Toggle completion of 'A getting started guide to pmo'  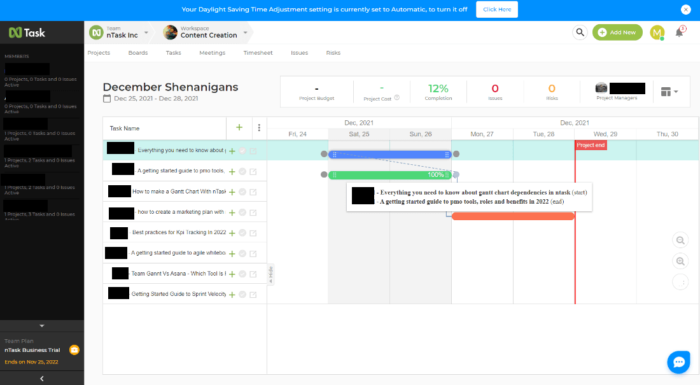pyautogui.click(x=242, y=172)
